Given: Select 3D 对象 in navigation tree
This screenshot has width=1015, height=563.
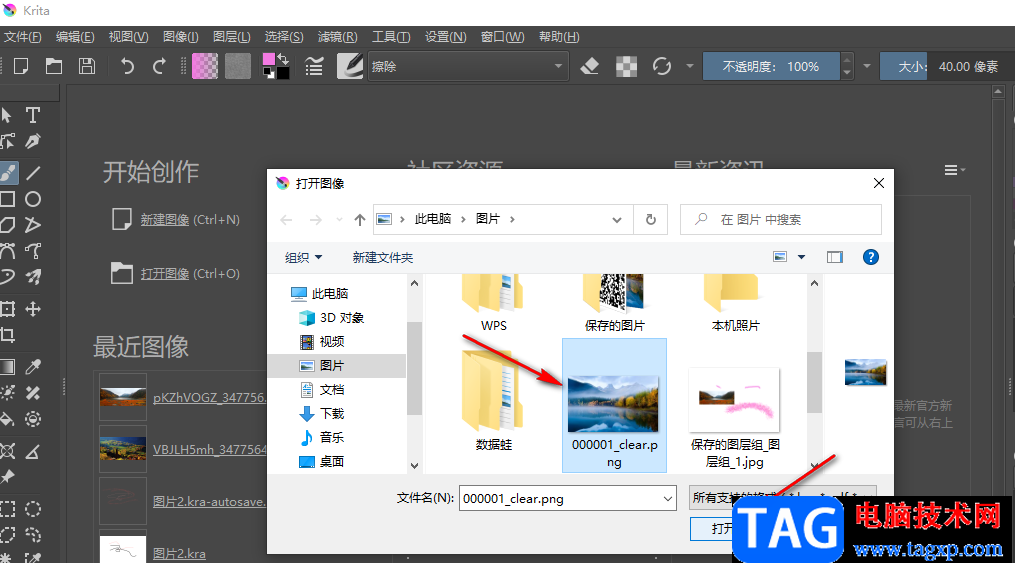Looking at the screenshot, I should [x=332, y=318].
